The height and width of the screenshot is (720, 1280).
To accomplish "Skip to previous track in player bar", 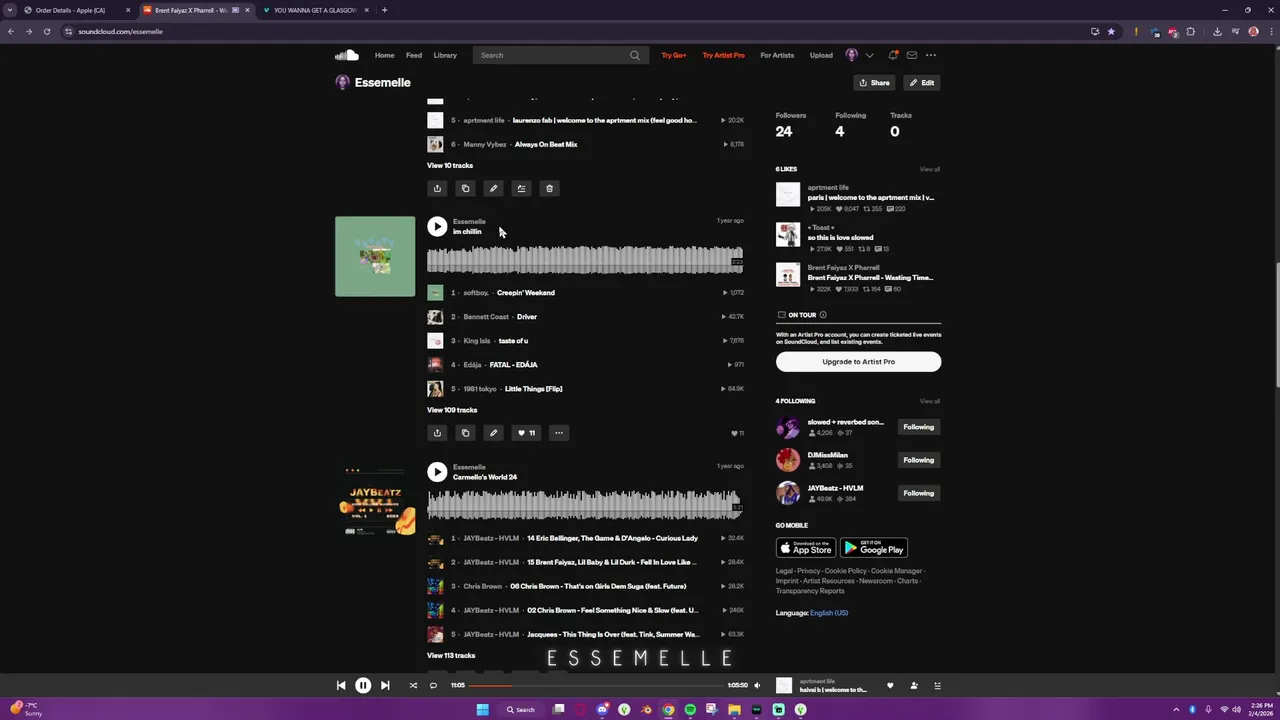I will click(x=341, y=685).
